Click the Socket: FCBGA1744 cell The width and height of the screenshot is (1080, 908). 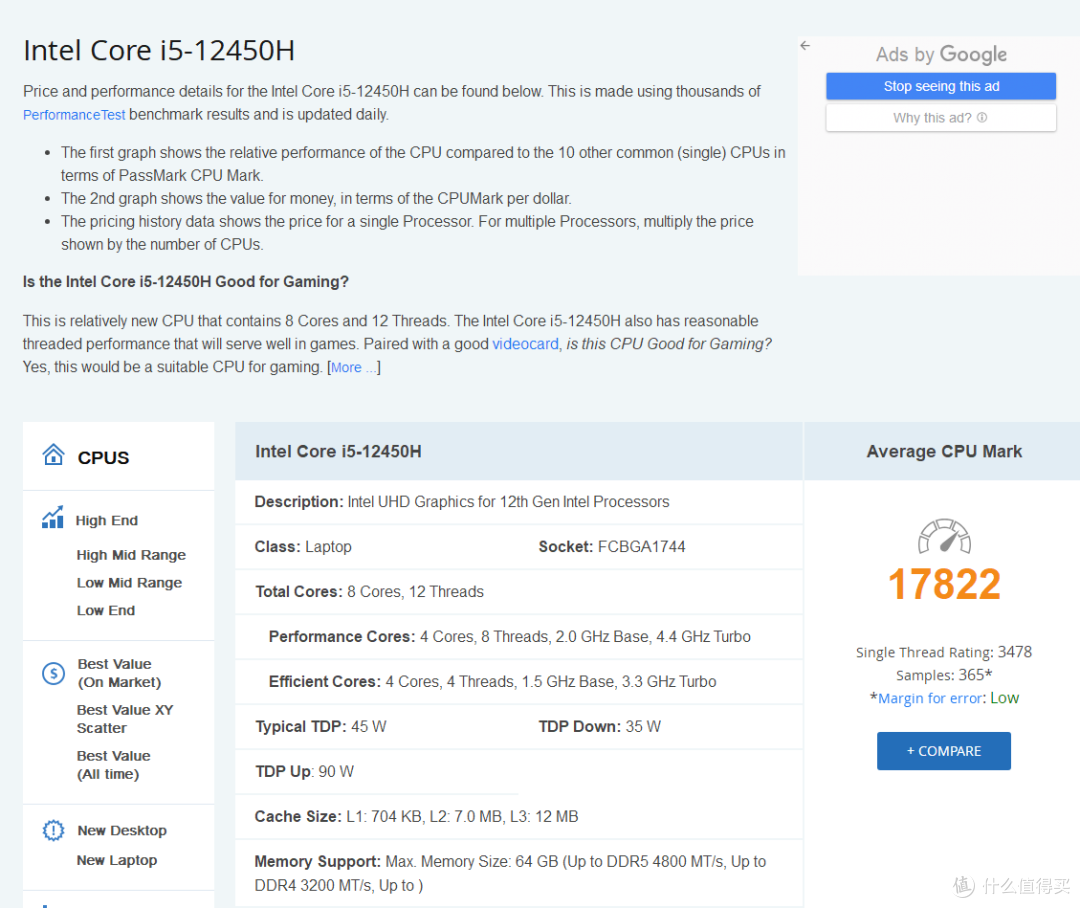(612, 547)
